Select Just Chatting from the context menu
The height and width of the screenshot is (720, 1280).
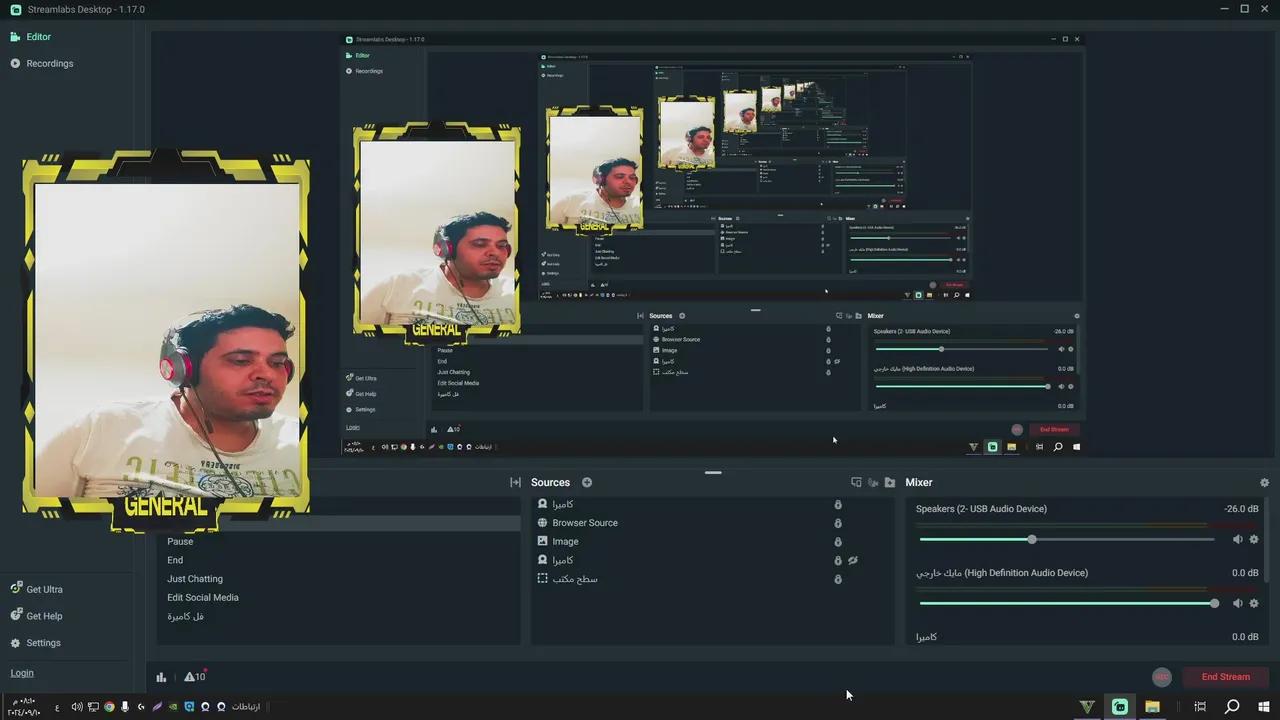[x=194, y=578]
